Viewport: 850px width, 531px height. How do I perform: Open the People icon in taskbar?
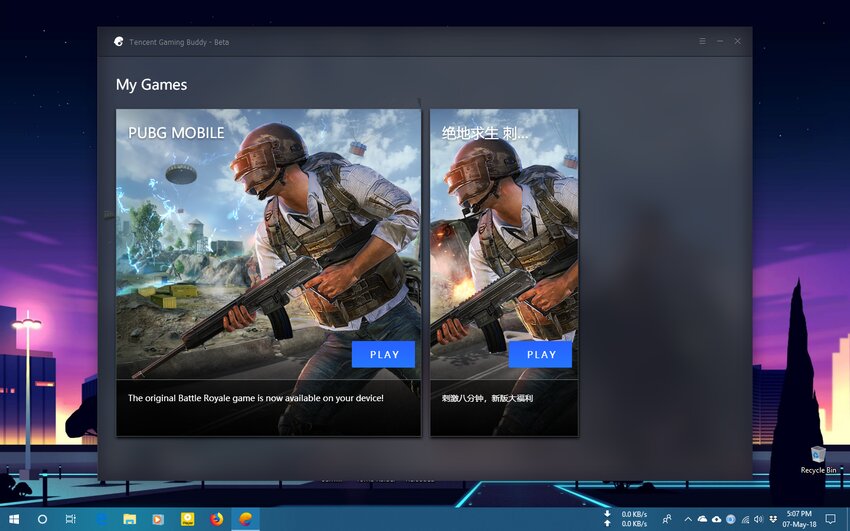(667, 519)
